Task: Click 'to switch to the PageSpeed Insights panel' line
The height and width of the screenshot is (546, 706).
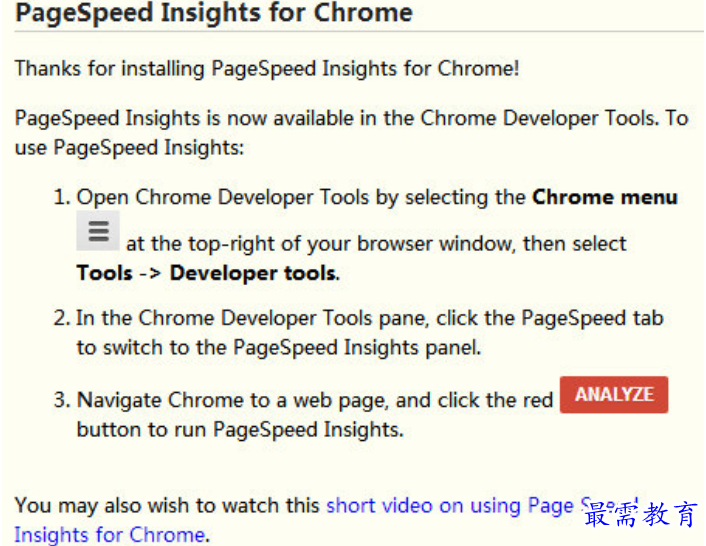Action: [279, 347]
